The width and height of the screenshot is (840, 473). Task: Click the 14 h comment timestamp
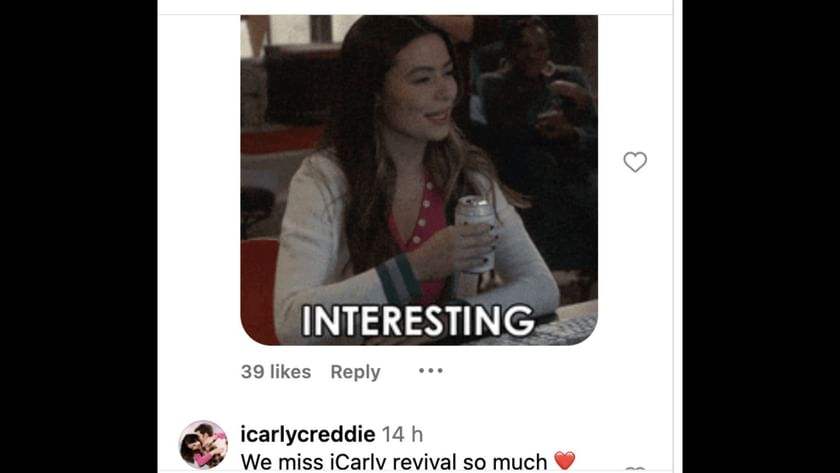coord(402,434)
